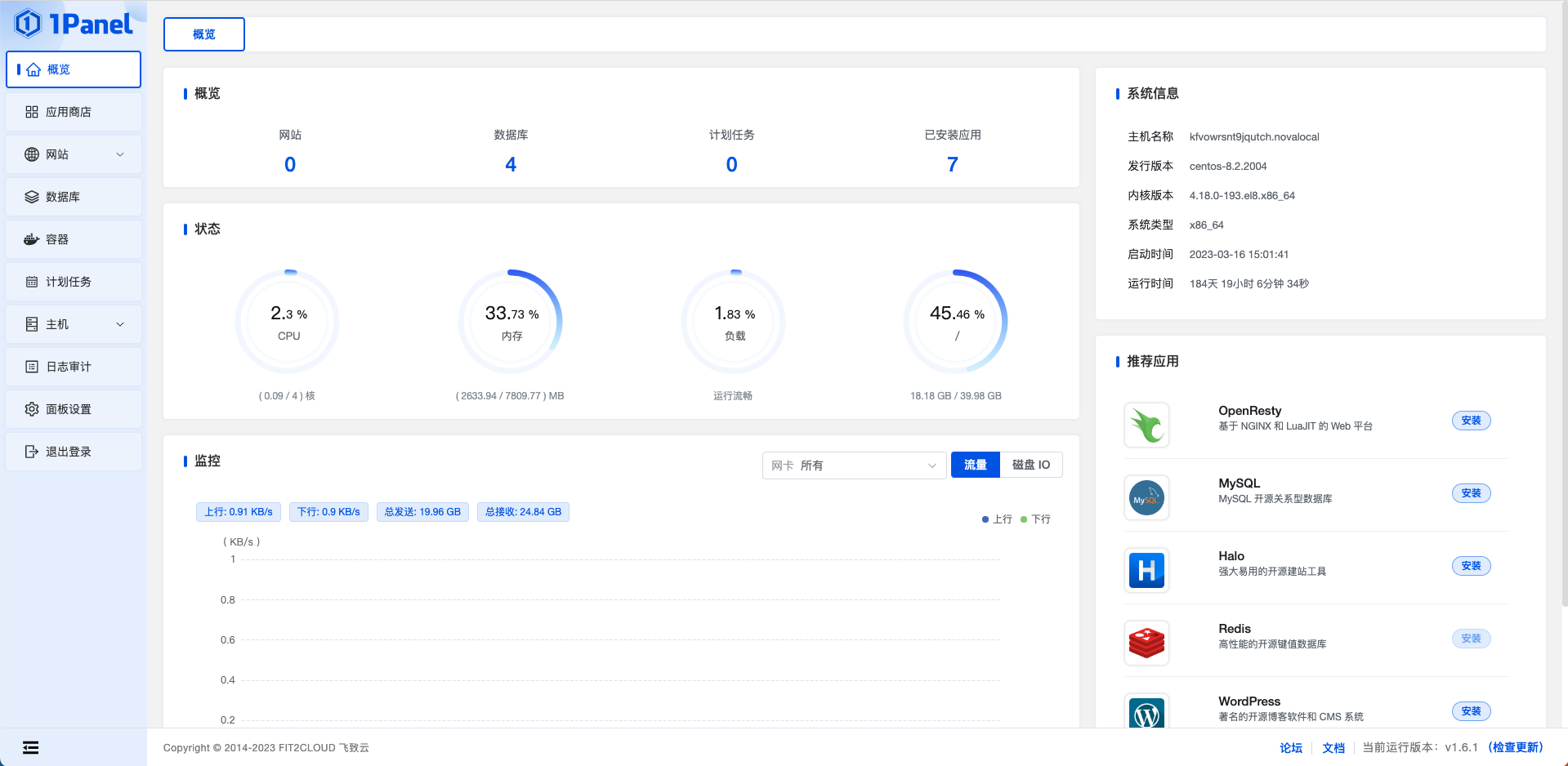The width and height of the screenshot is (1568, 766).
Task: Click the 面板设置 gear icon
Action: click(32, 409)
